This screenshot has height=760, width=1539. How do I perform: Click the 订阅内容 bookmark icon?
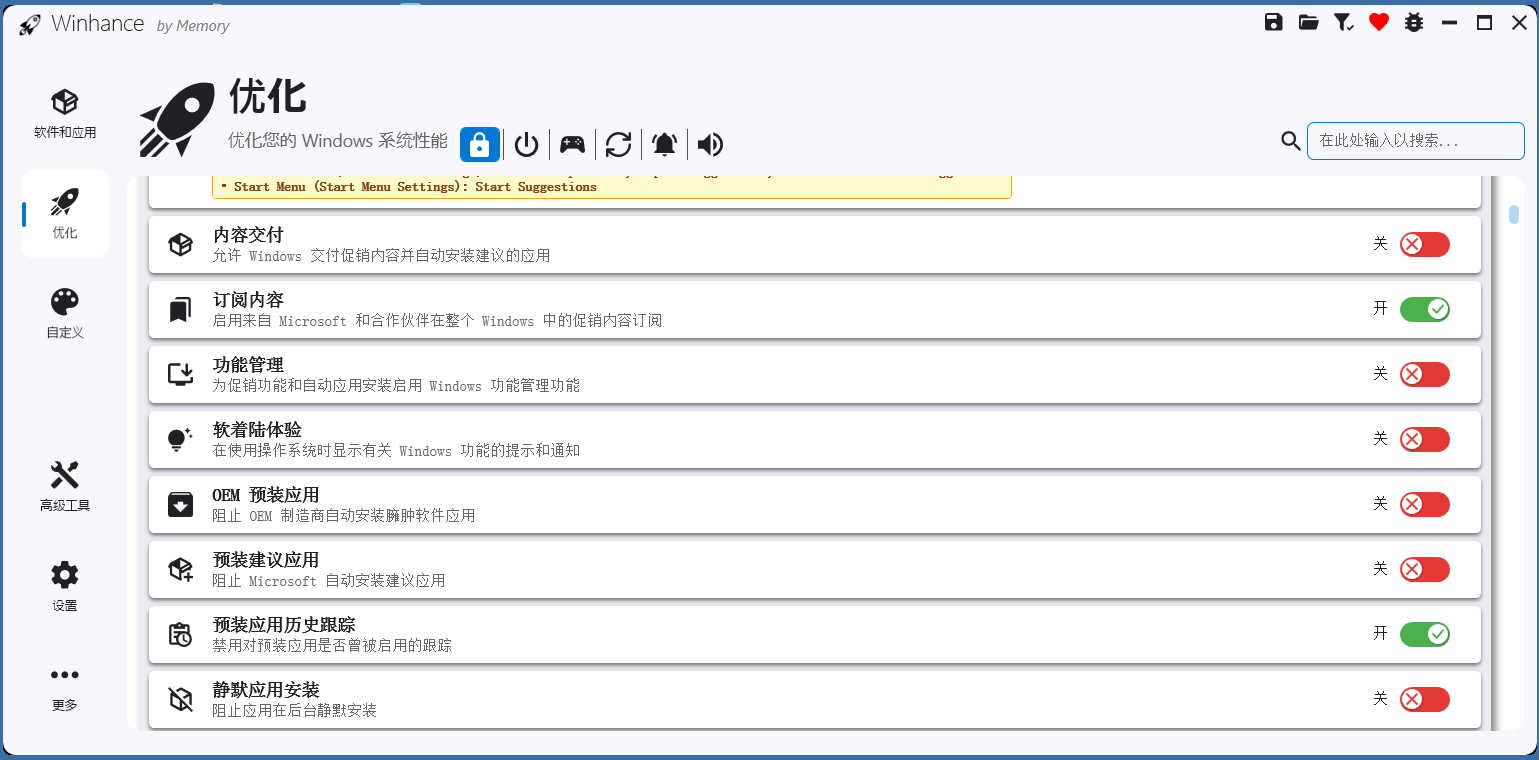tap(180, 310)
